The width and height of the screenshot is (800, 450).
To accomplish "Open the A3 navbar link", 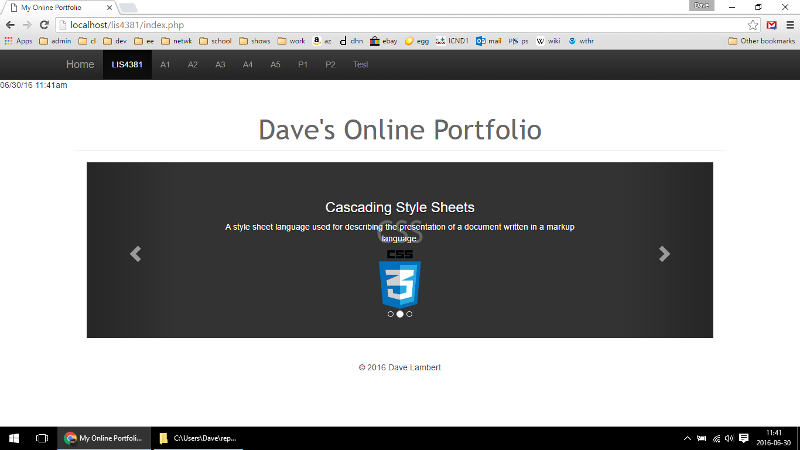I will pyautogui.click(x=220, y=64).
